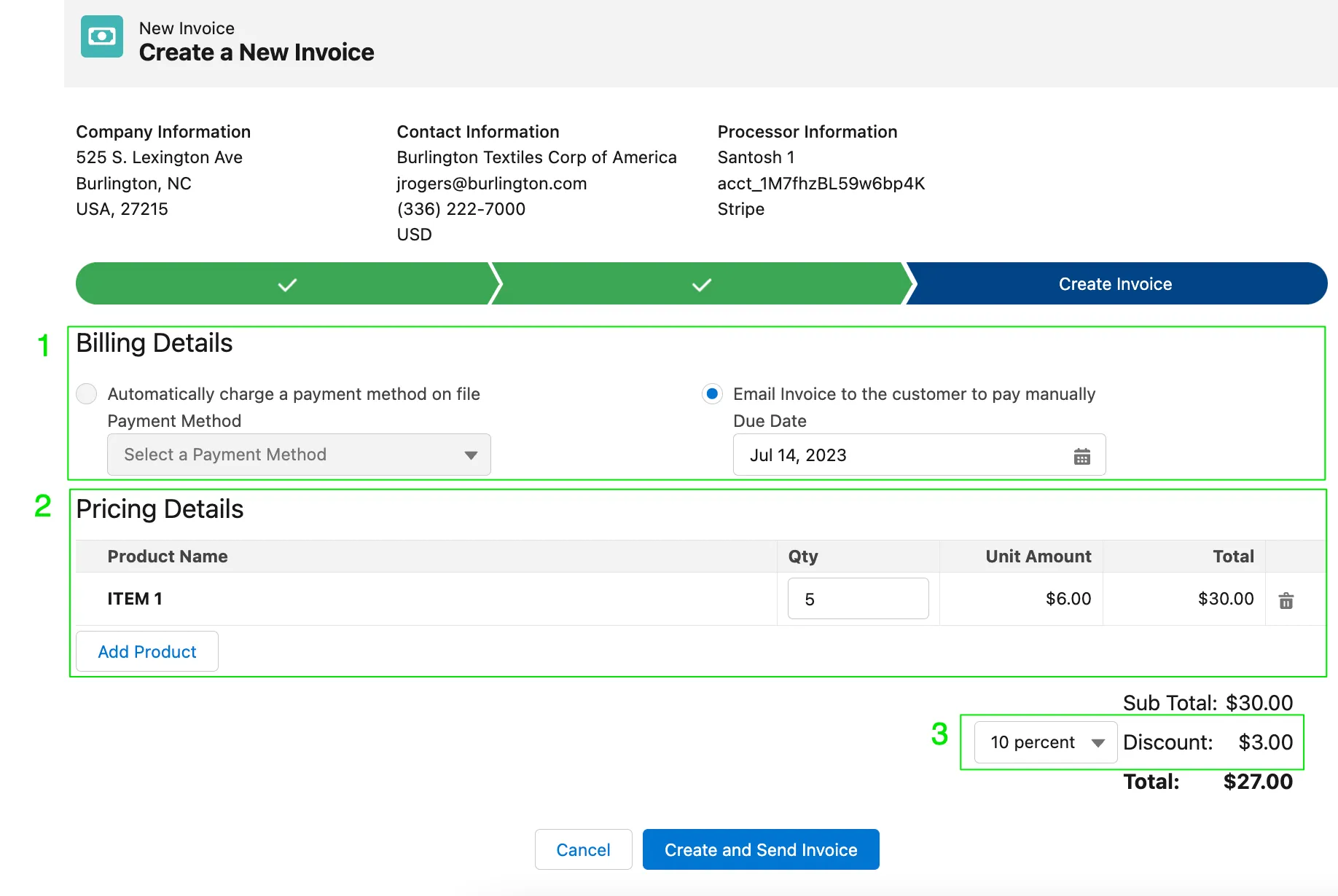Click the jrogers@burlington.com email text
This screenshot has height=896, width=1338.
492,184
